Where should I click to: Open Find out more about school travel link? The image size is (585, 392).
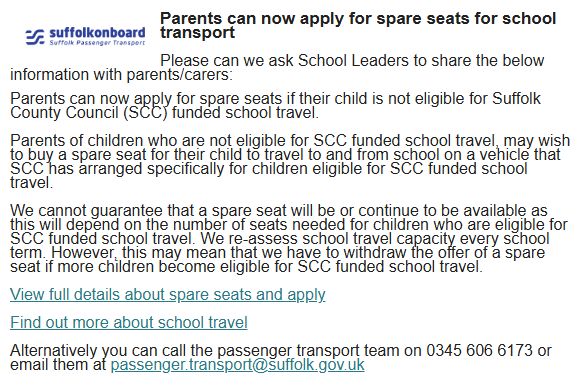click(129, 323)
